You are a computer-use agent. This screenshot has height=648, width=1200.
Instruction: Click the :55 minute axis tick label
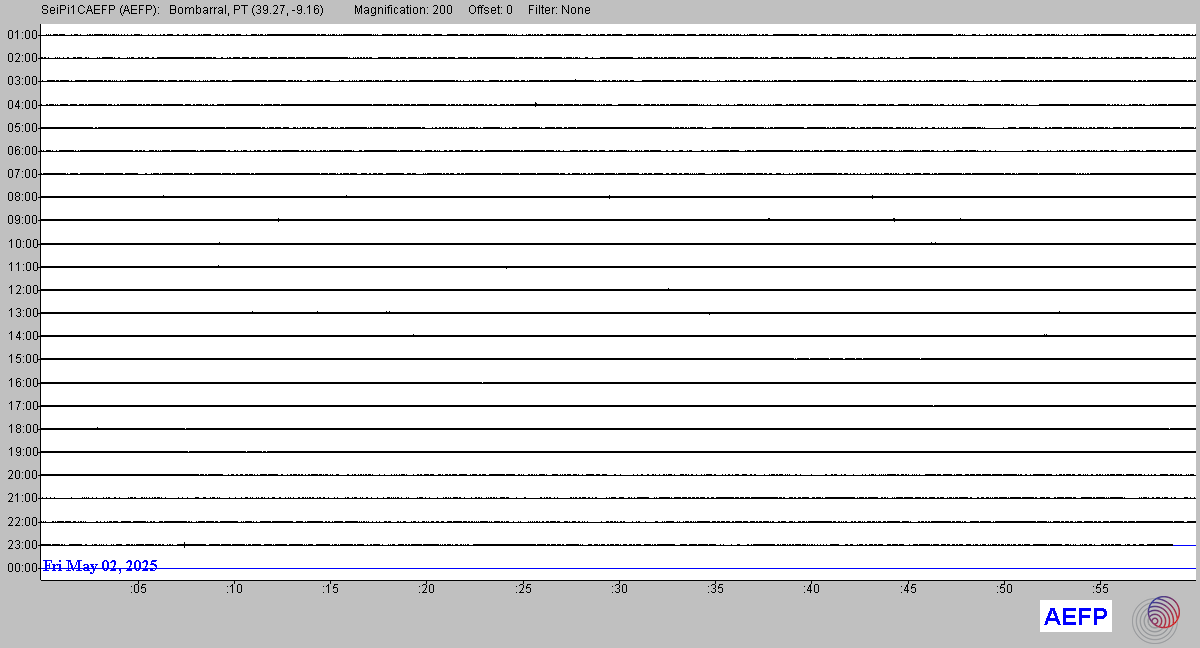point(1100,590)
